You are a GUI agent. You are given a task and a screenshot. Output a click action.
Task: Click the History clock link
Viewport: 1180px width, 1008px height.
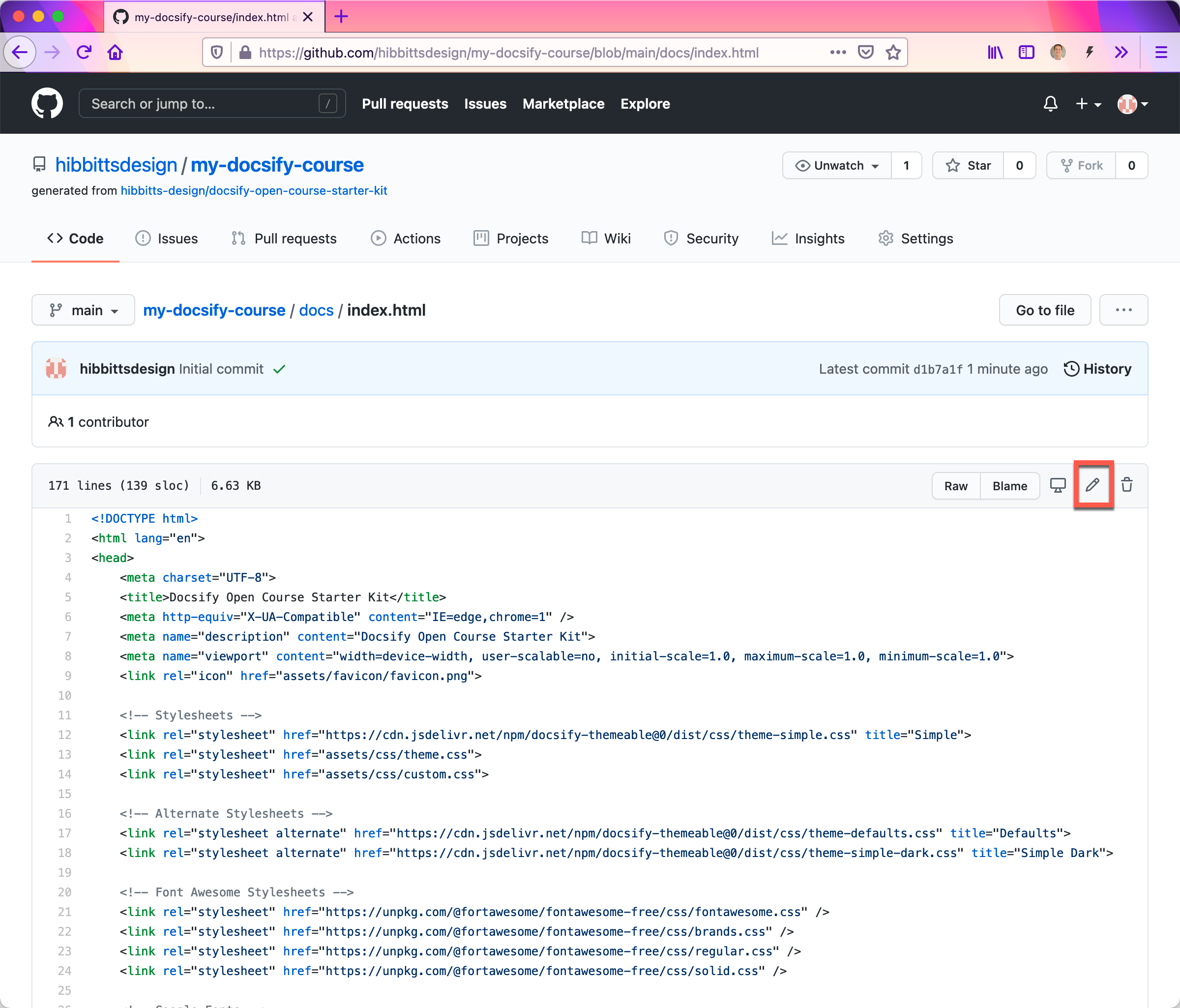1097,368
